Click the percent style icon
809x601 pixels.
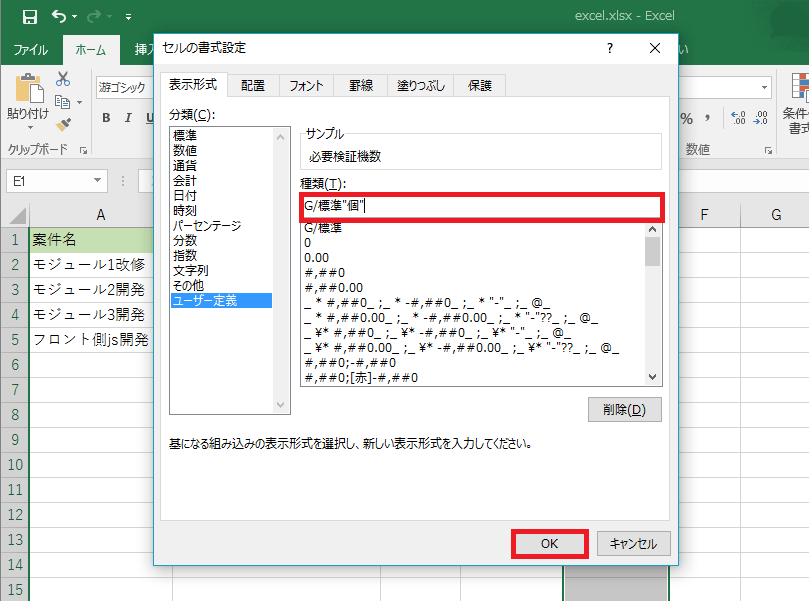click(x=686, y=119)
